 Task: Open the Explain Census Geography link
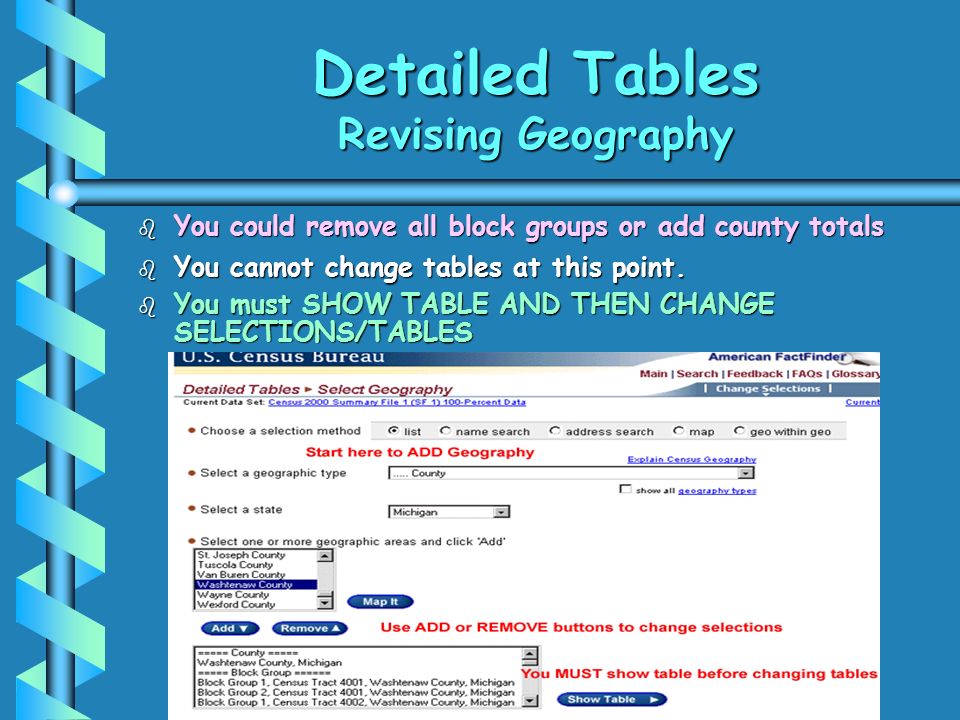[692, 459]
